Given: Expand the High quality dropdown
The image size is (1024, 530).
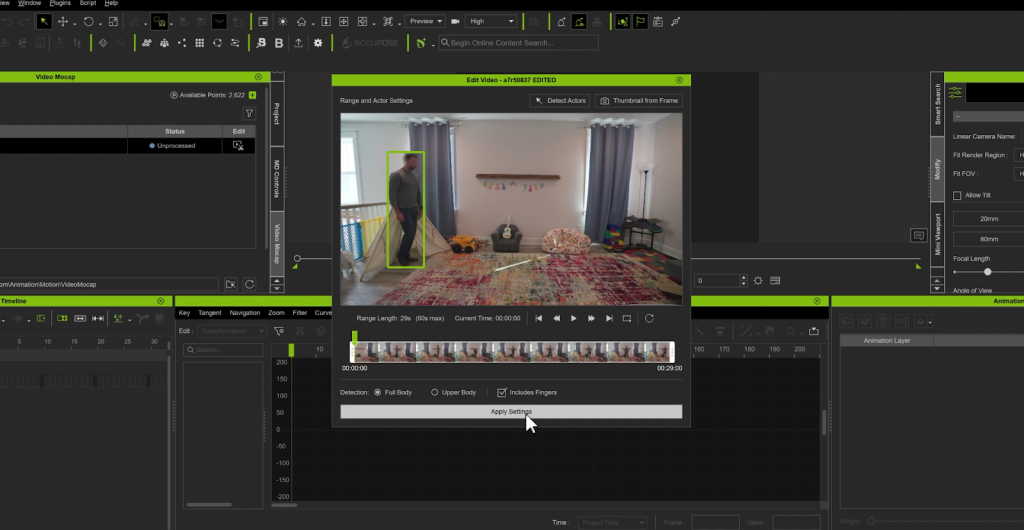Looking at the screenshot, I should (x=492, y=21).
